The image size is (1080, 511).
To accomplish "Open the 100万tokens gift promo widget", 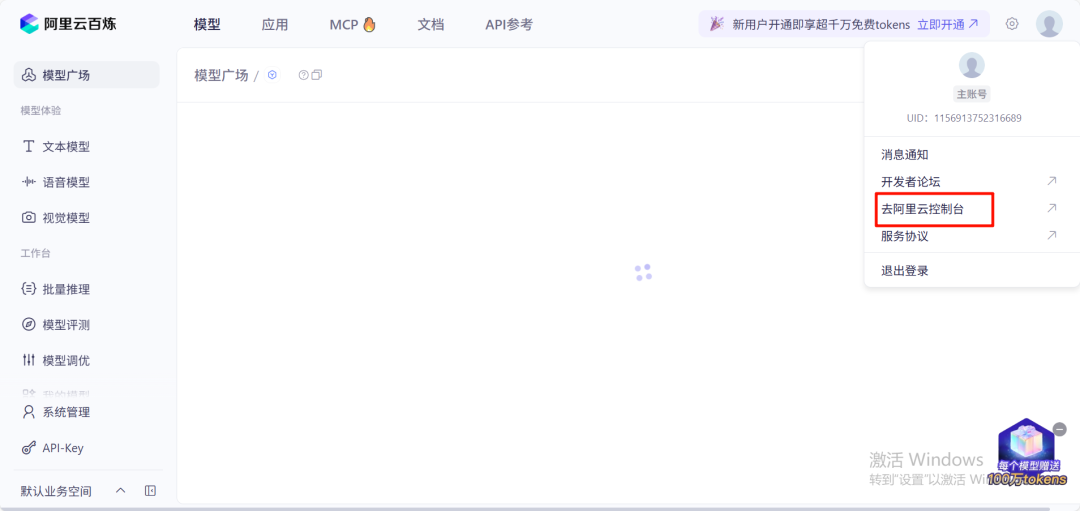I will click(x=1027, y=455).
